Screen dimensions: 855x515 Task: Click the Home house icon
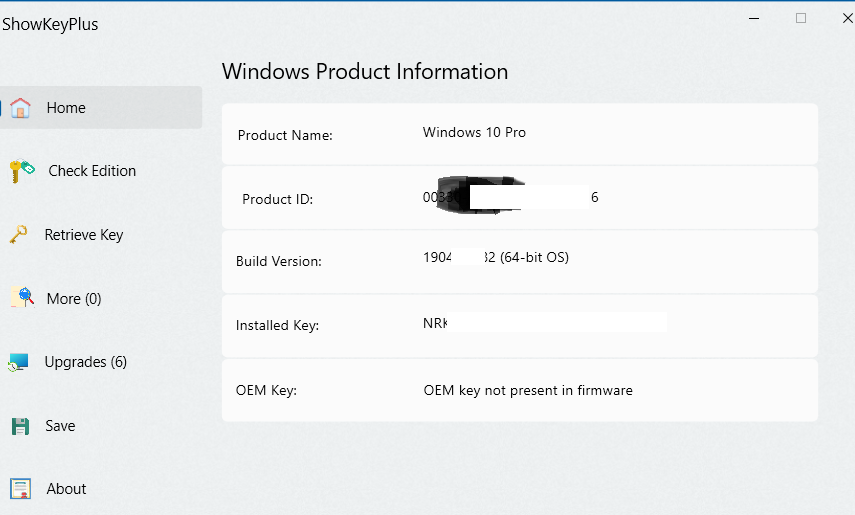(x=20, y=108)
